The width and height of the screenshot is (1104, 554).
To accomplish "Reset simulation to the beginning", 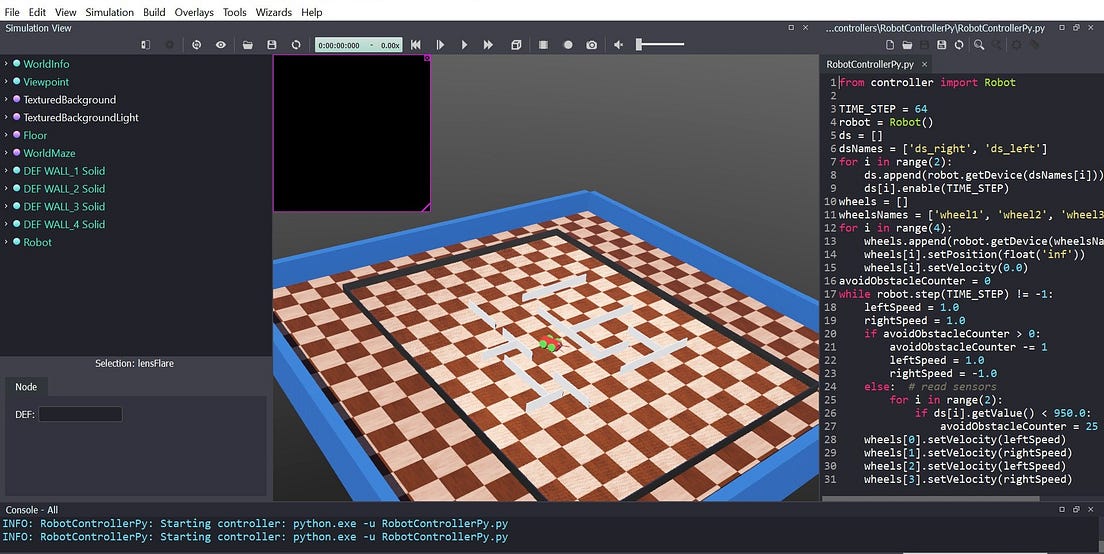I will [415, 44].
